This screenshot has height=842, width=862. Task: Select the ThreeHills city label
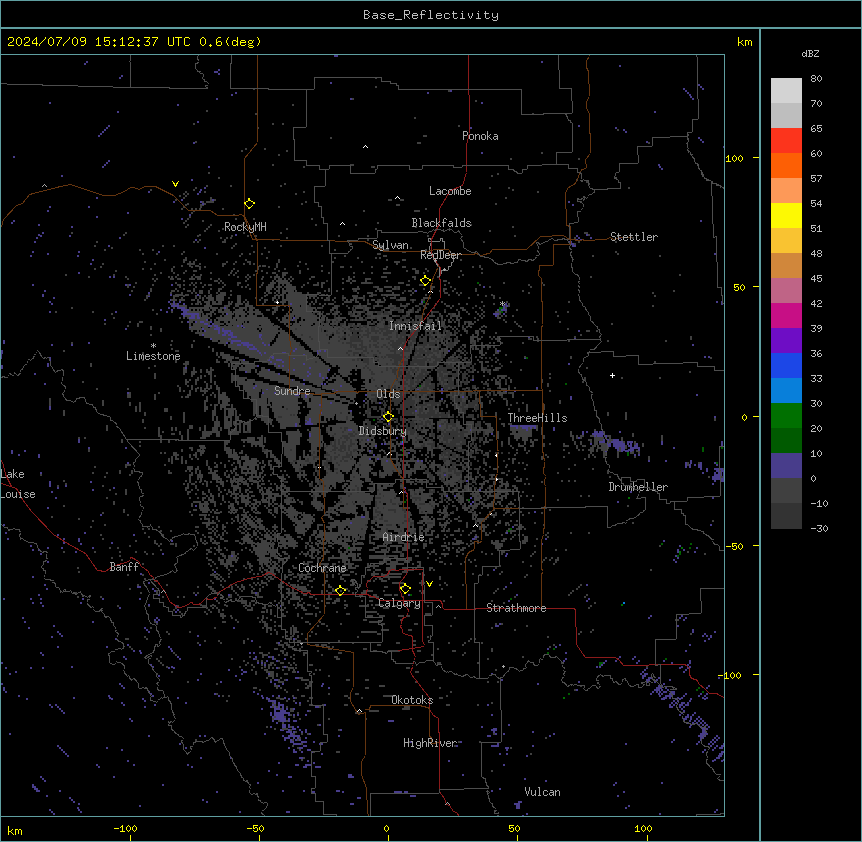click(537, 418)
